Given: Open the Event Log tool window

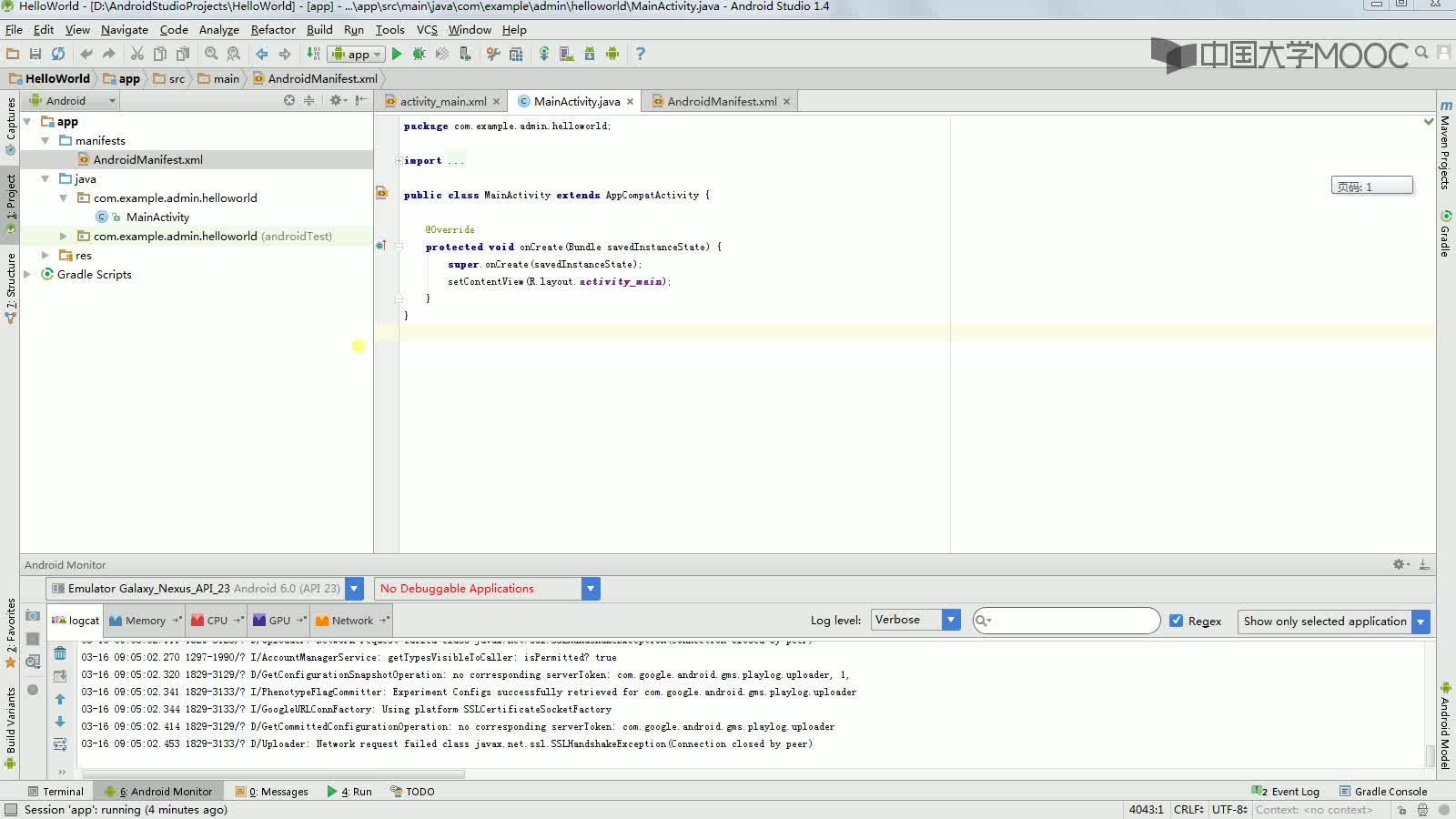Looking at the screenshot, I should point(1285,792).
